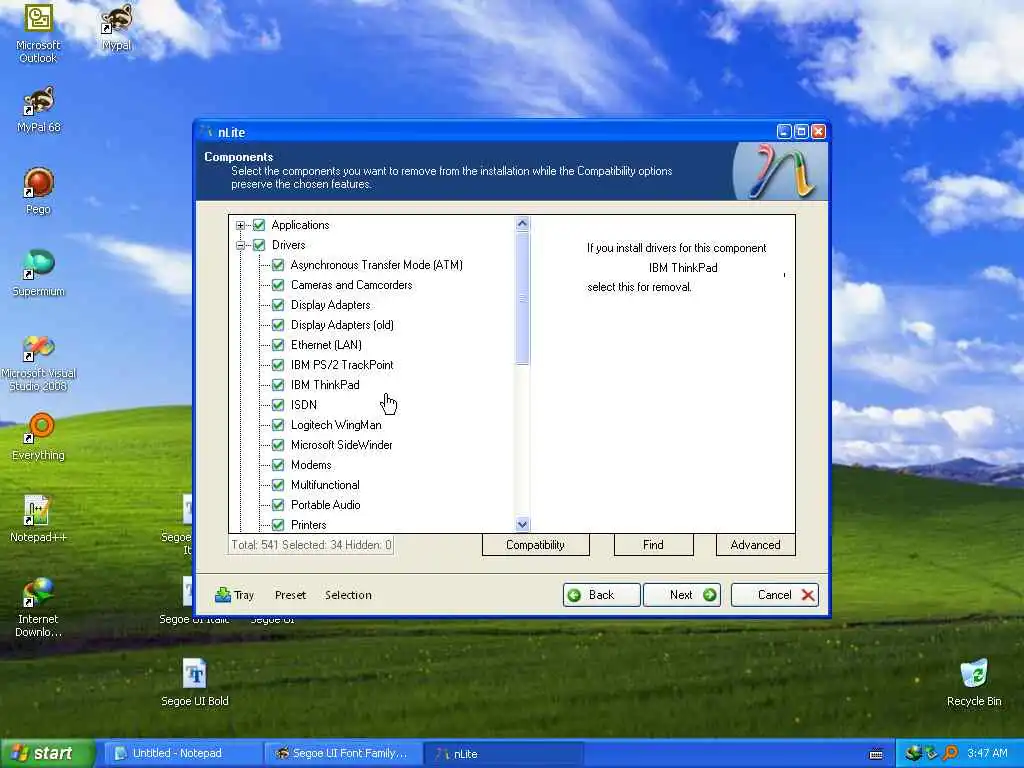Click the keyboard icon in taskbar
The height and width of the screenshot is (768, 1024).
[x=876, y=754]
